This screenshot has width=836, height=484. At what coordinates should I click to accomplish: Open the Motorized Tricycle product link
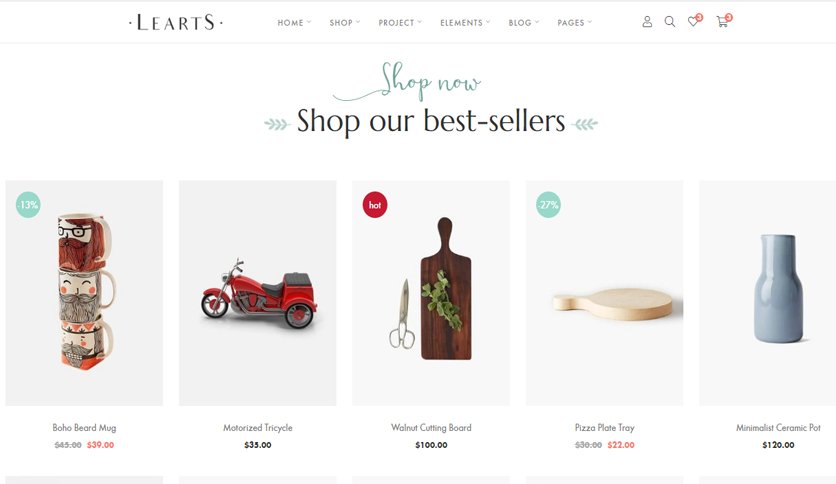point(258,427)
